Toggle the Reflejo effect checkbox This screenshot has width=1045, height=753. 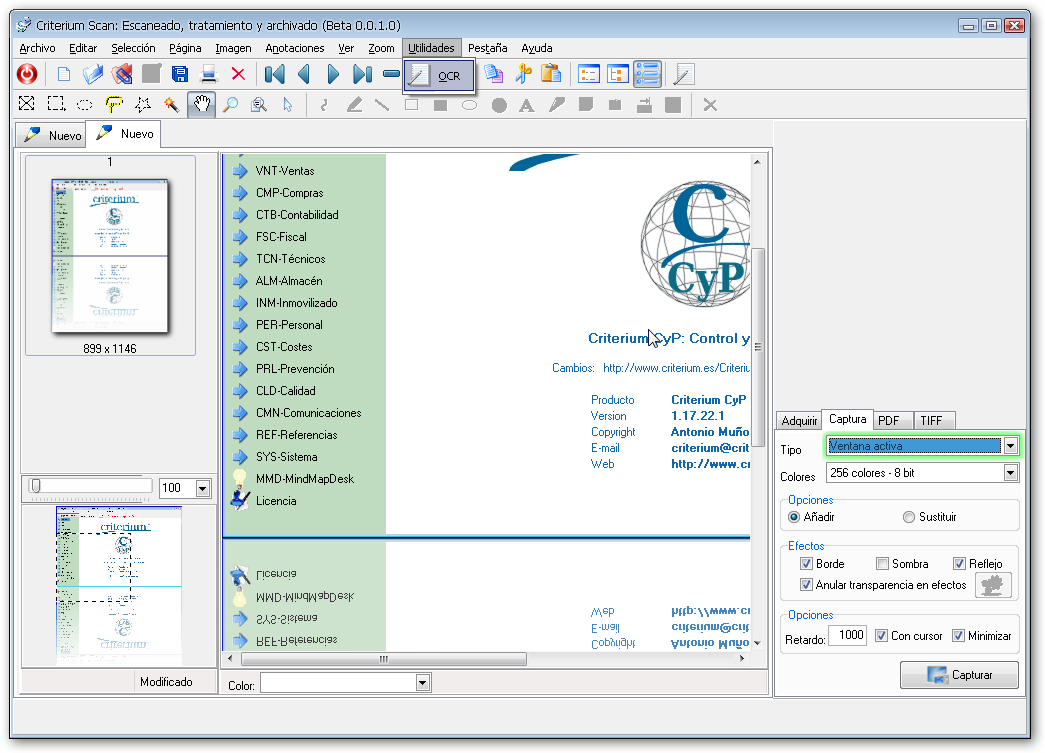[960, 564]
